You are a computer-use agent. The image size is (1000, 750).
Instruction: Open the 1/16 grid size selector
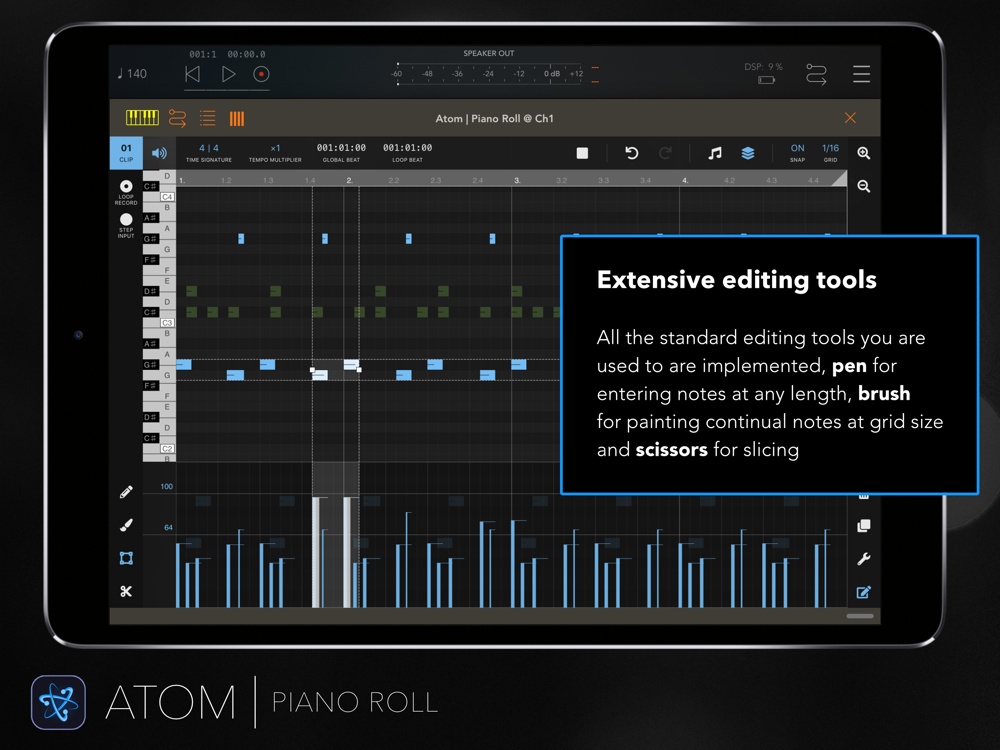[830, 152]
